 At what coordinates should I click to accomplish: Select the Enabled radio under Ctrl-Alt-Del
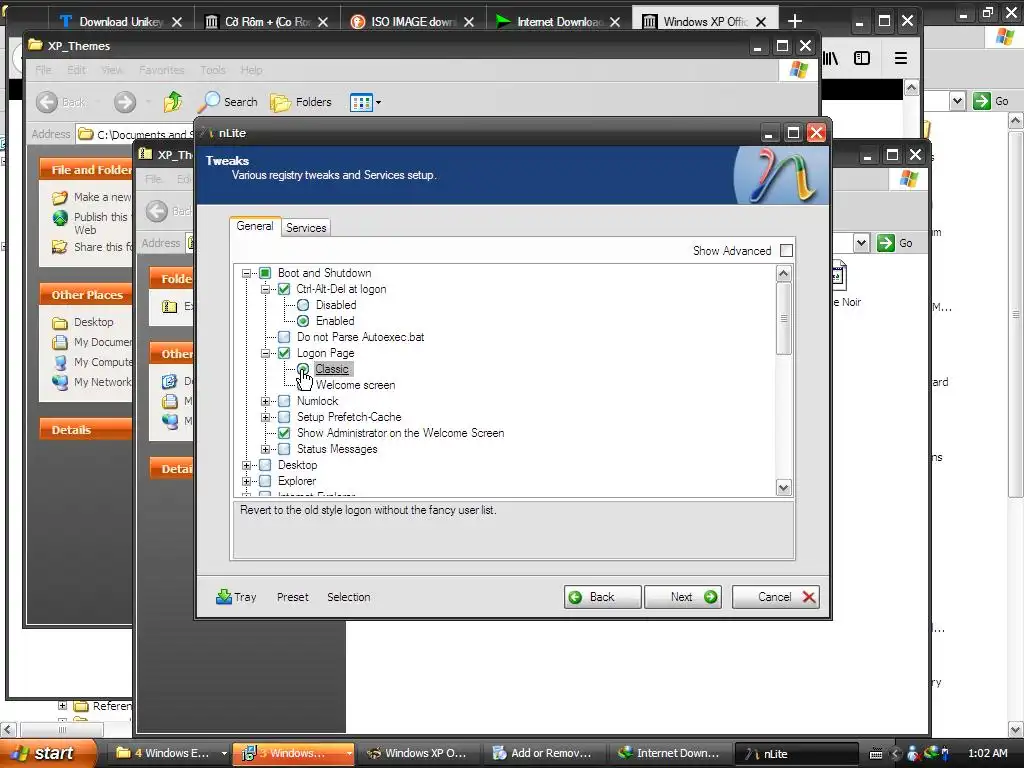coord(303,321)
